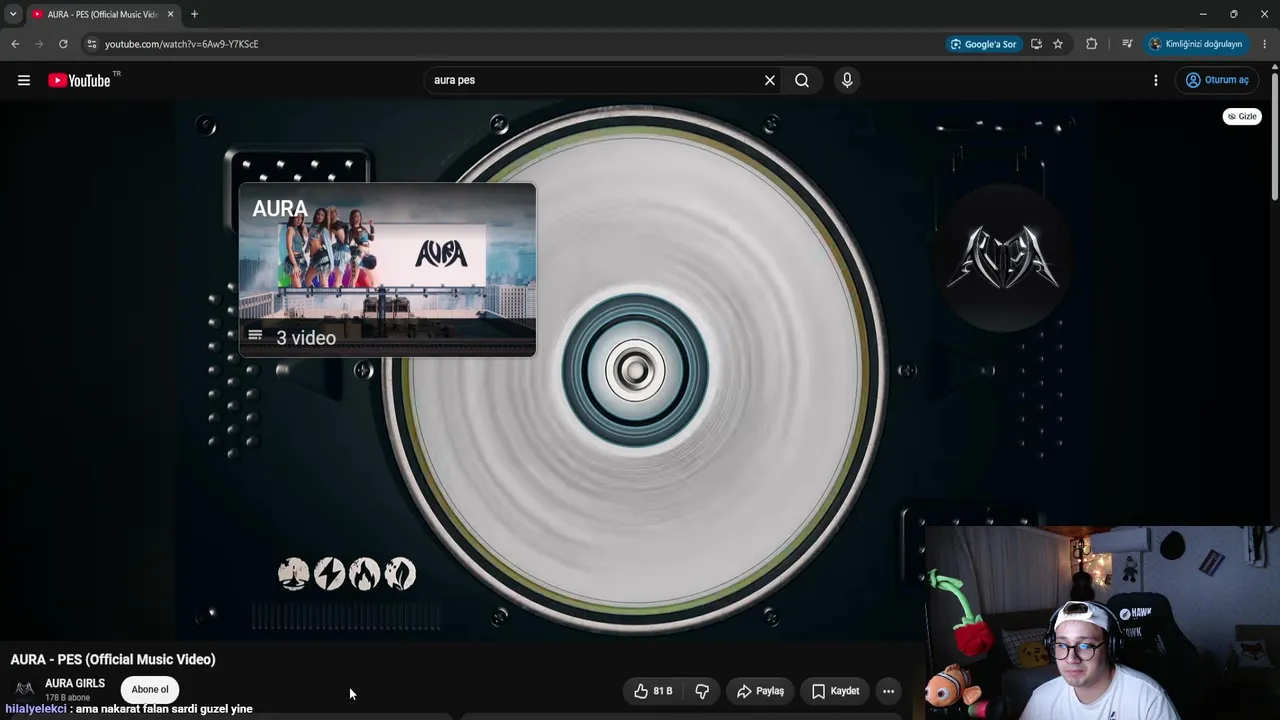Start voice search with microphone

point(847,80)
